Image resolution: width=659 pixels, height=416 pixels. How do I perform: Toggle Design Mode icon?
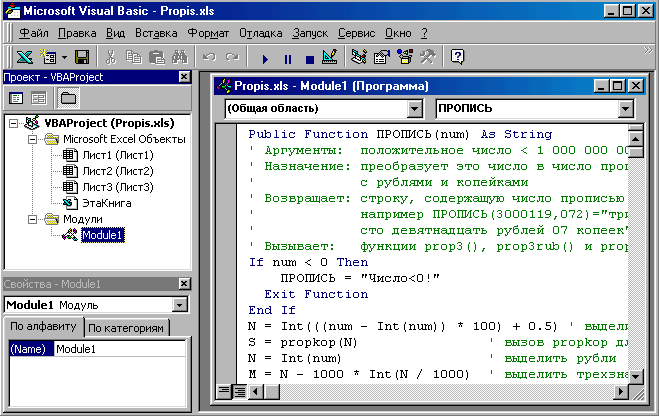click(x=330, y=57)
